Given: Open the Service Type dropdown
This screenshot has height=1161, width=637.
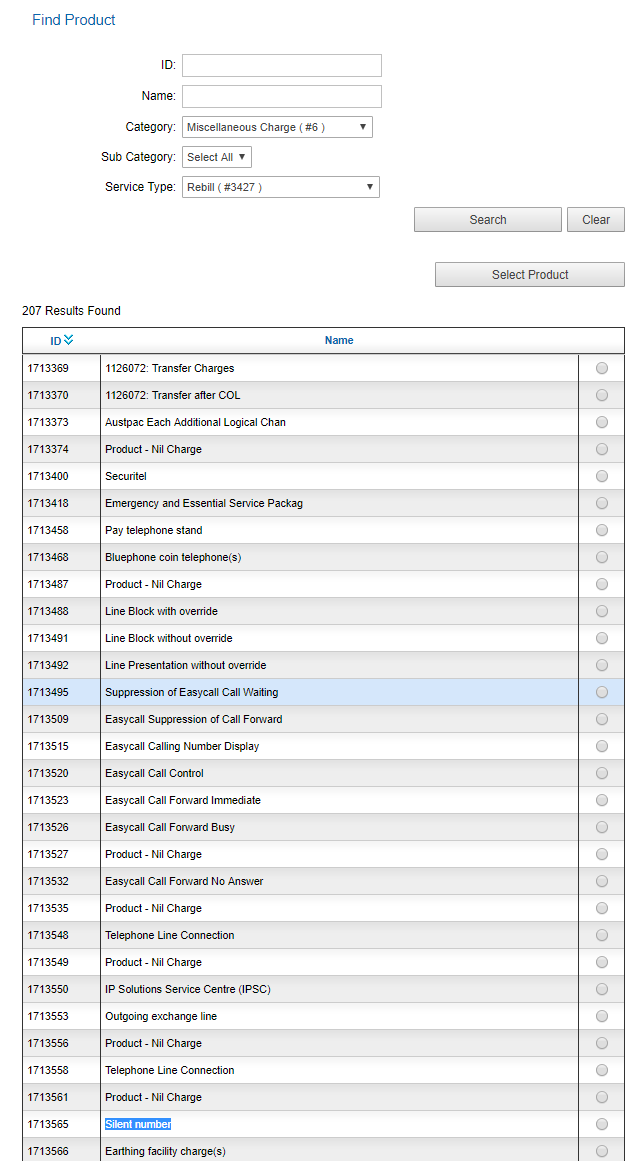Looking at the screenshot, I should pos(280,187).
